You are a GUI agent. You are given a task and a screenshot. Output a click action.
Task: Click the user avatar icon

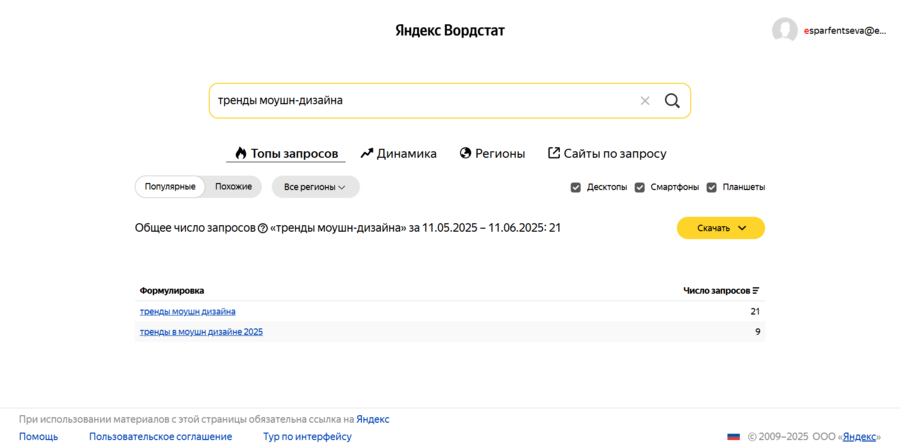[784, 30]
